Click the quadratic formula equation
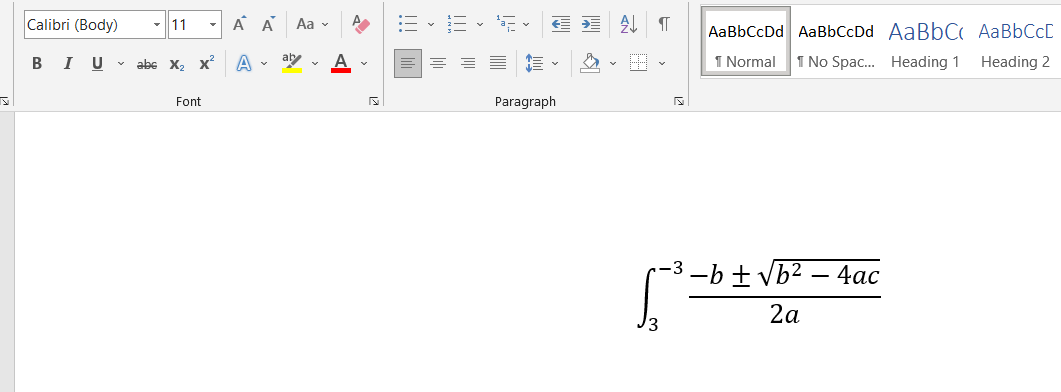The width and height of the screenshot is (1061, 392). tap(759, 295)
